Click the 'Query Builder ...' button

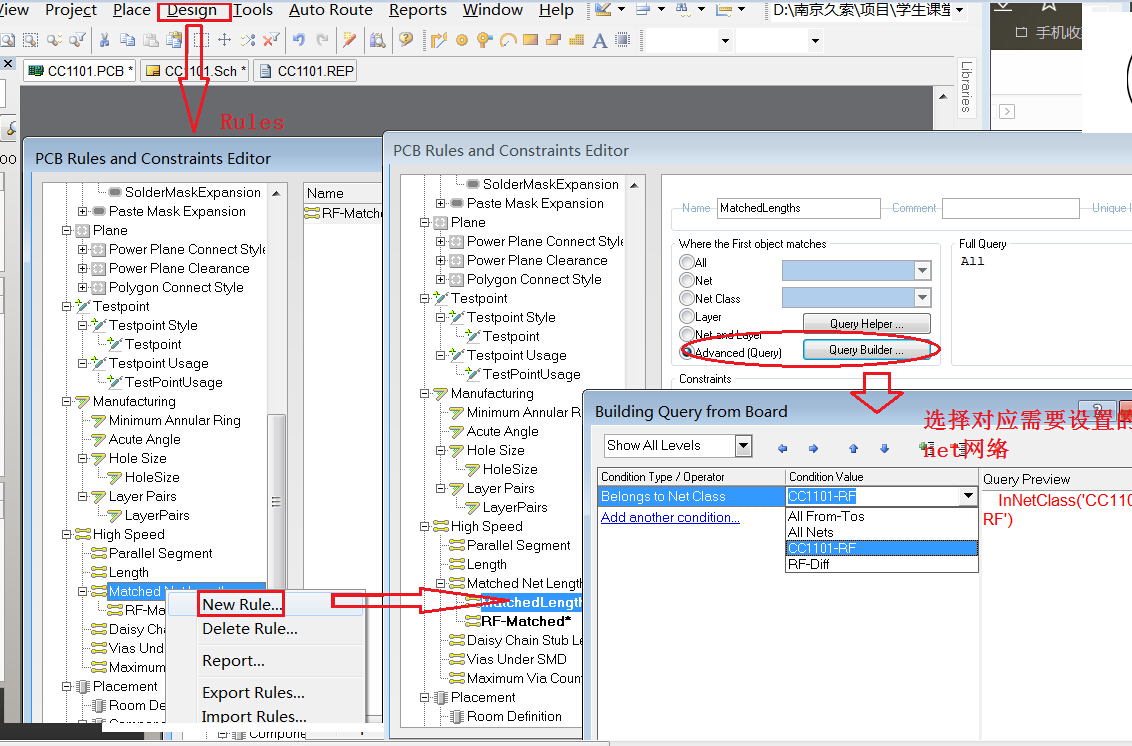tap(866, 350)
